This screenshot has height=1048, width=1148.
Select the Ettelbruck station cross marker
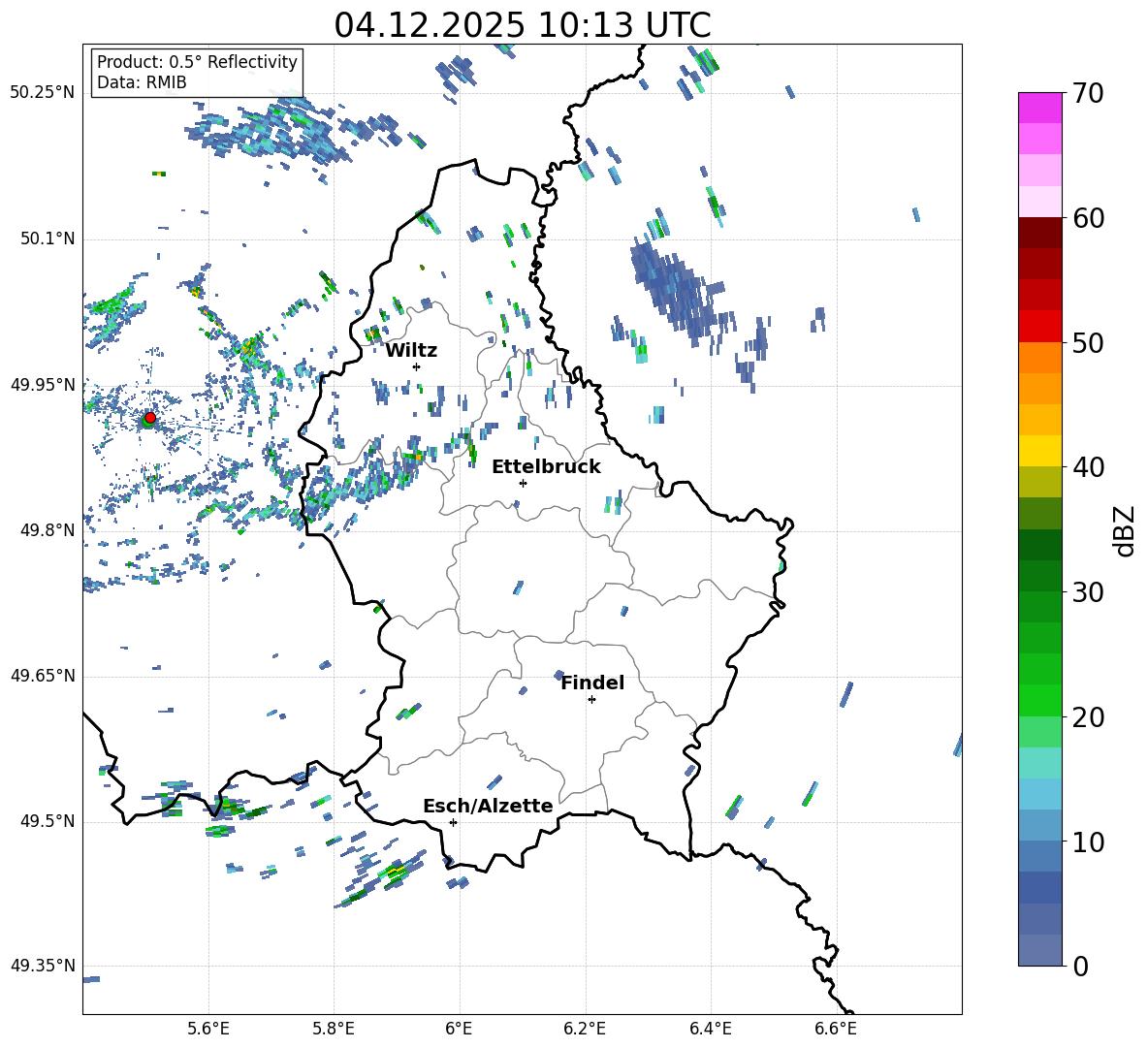tap(523, 483)
